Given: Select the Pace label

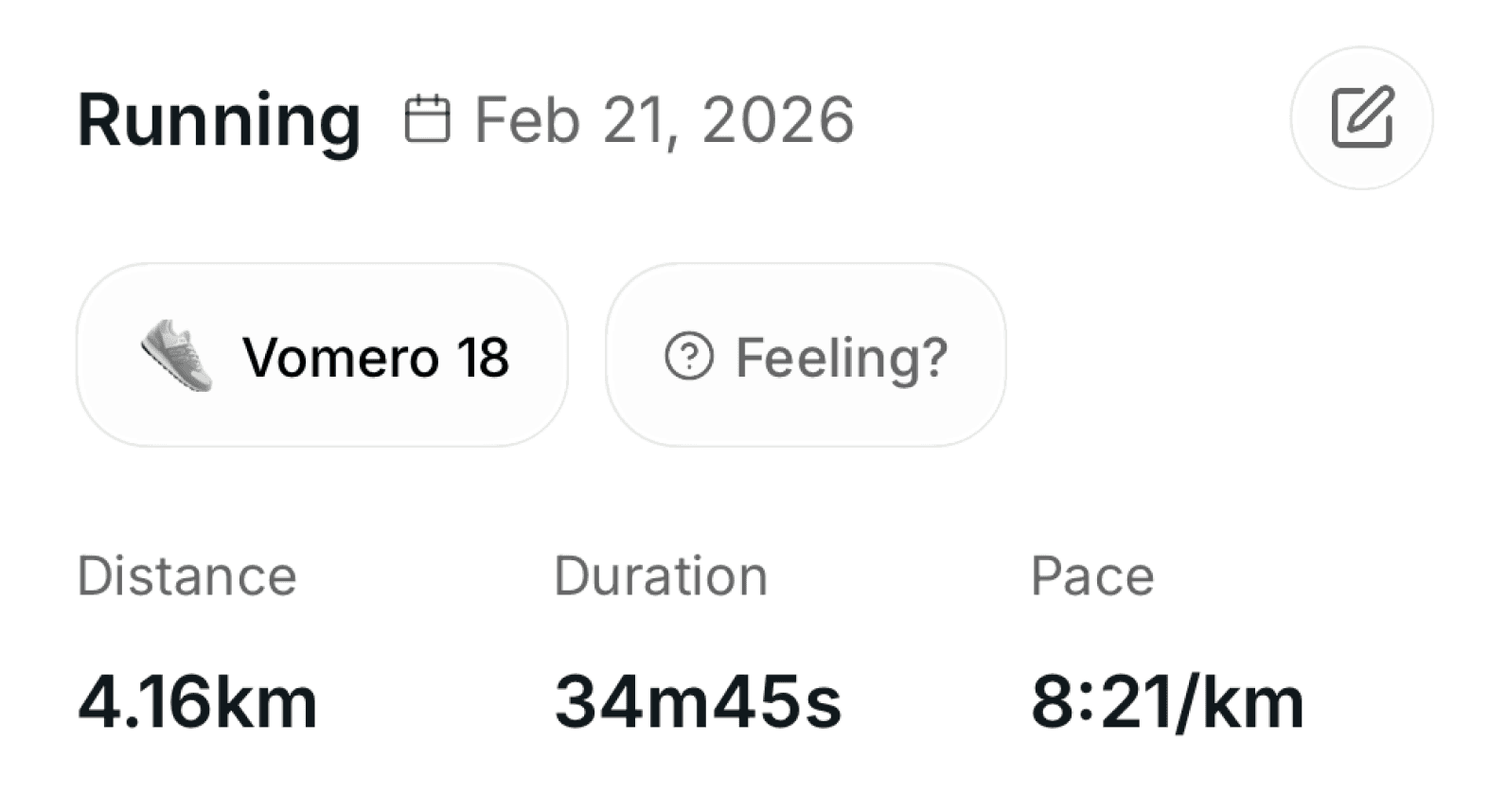Looking at the screenshot, I should (x=1092, y=575).
